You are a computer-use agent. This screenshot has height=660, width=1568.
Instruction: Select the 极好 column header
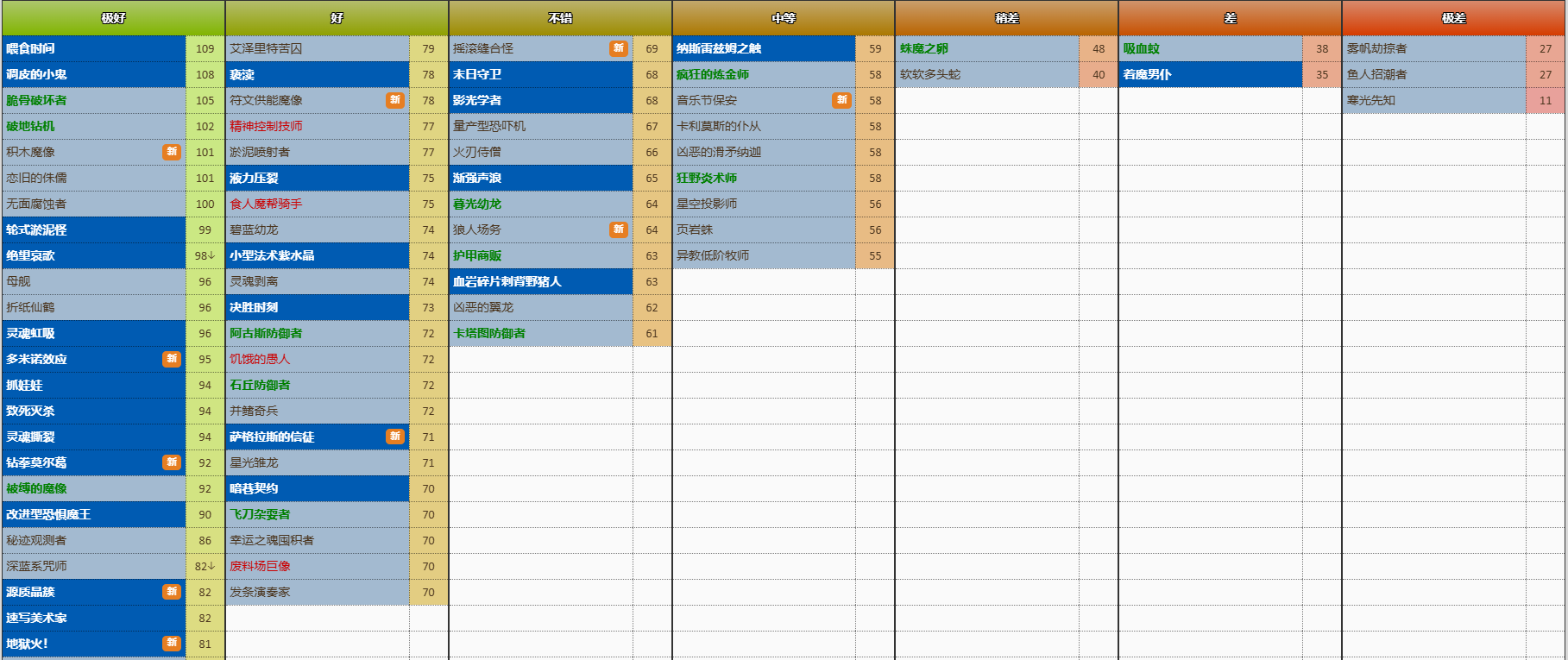[113, 18]
